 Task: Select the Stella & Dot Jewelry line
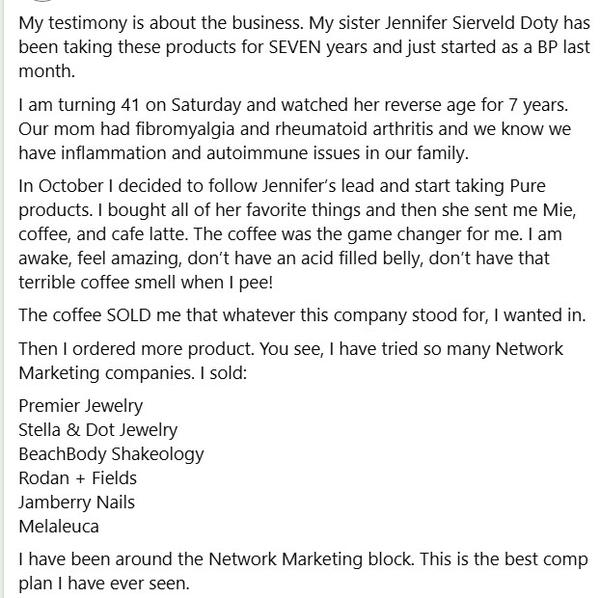point(98,430)
